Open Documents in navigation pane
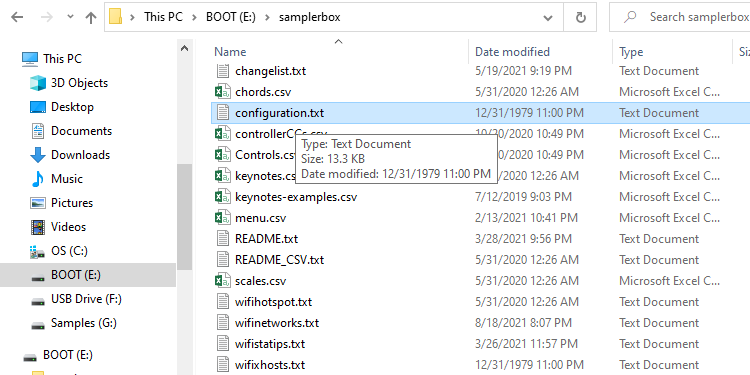The height and width of the screenshot is (375, 750). pos(81,131)
